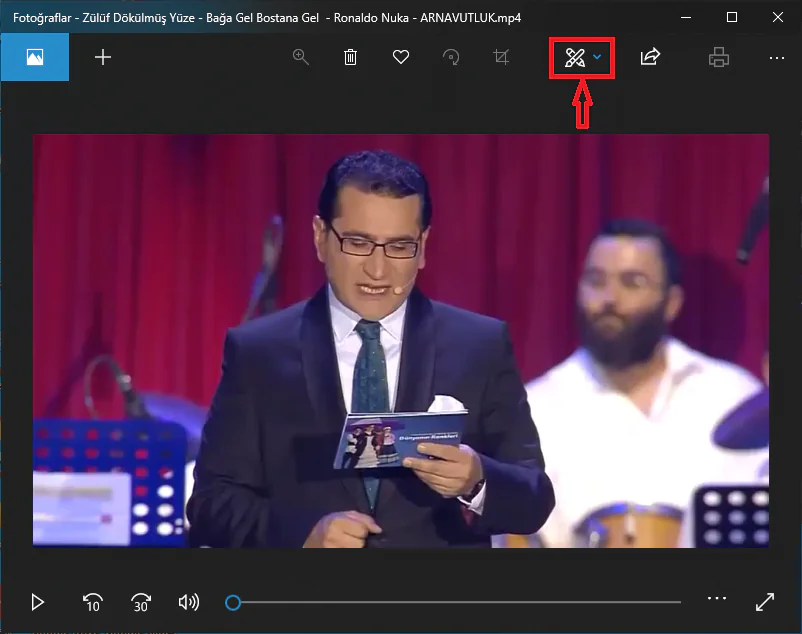This screenshot has height=634, width=802.
Task: Click the zoom magnifier icon
Action: click(300, 57)
